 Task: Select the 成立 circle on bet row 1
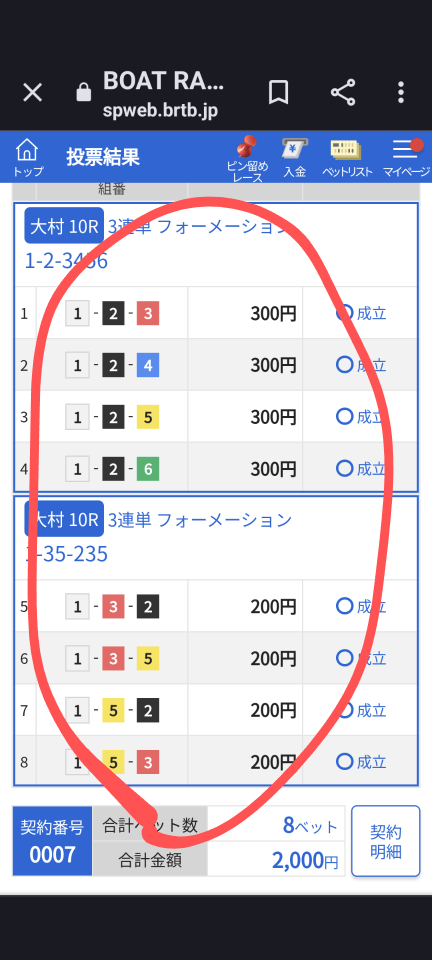pyautogui.click(x=345, y=313)
